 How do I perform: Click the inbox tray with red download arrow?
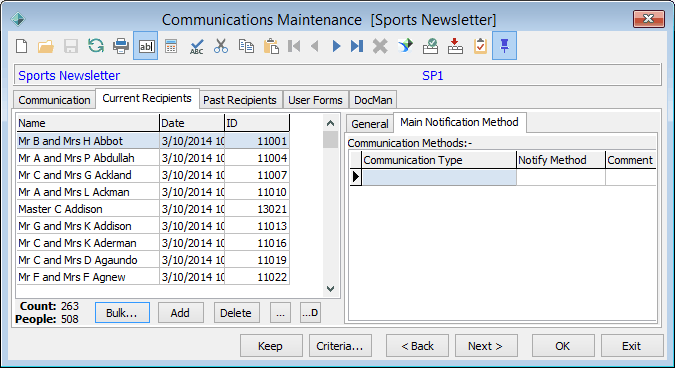455,46
